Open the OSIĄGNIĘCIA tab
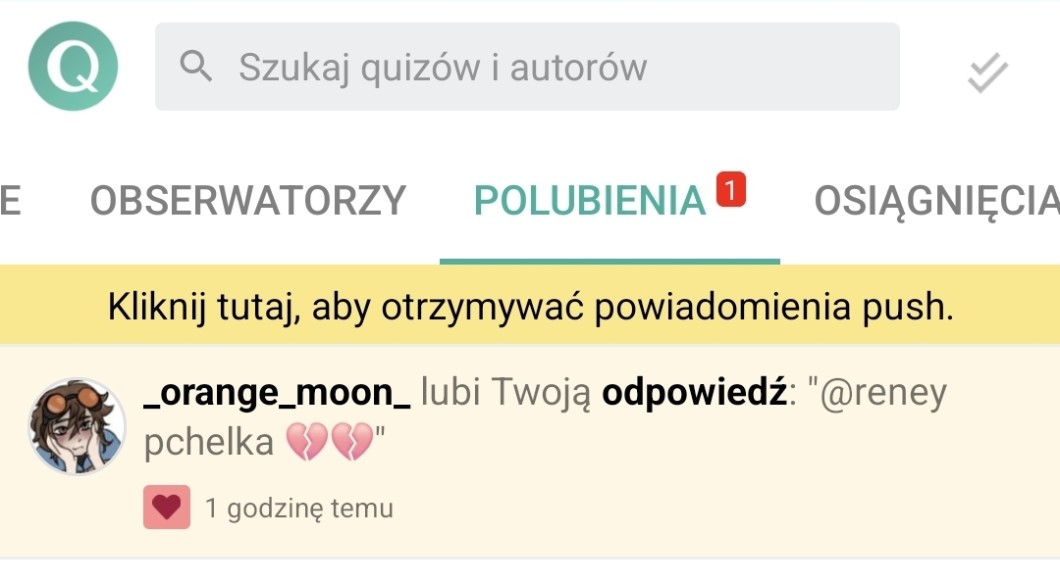The image size is (1060, 584). coord(935,201)
